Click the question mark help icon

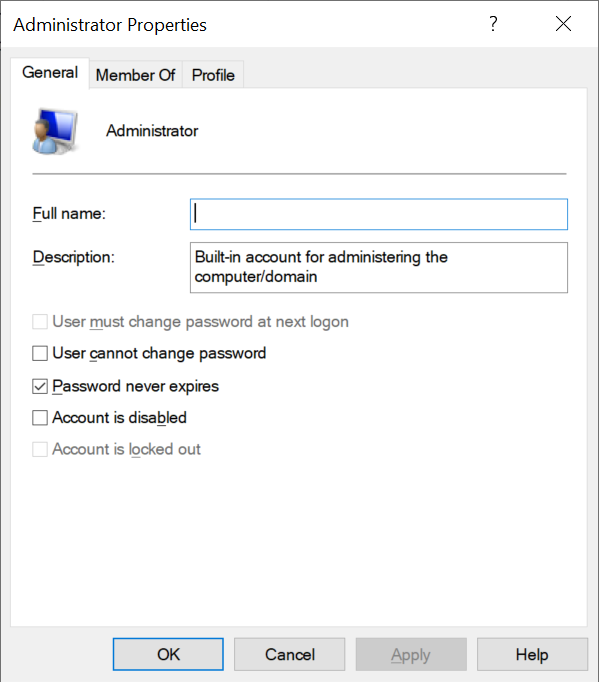pos(493,23)
